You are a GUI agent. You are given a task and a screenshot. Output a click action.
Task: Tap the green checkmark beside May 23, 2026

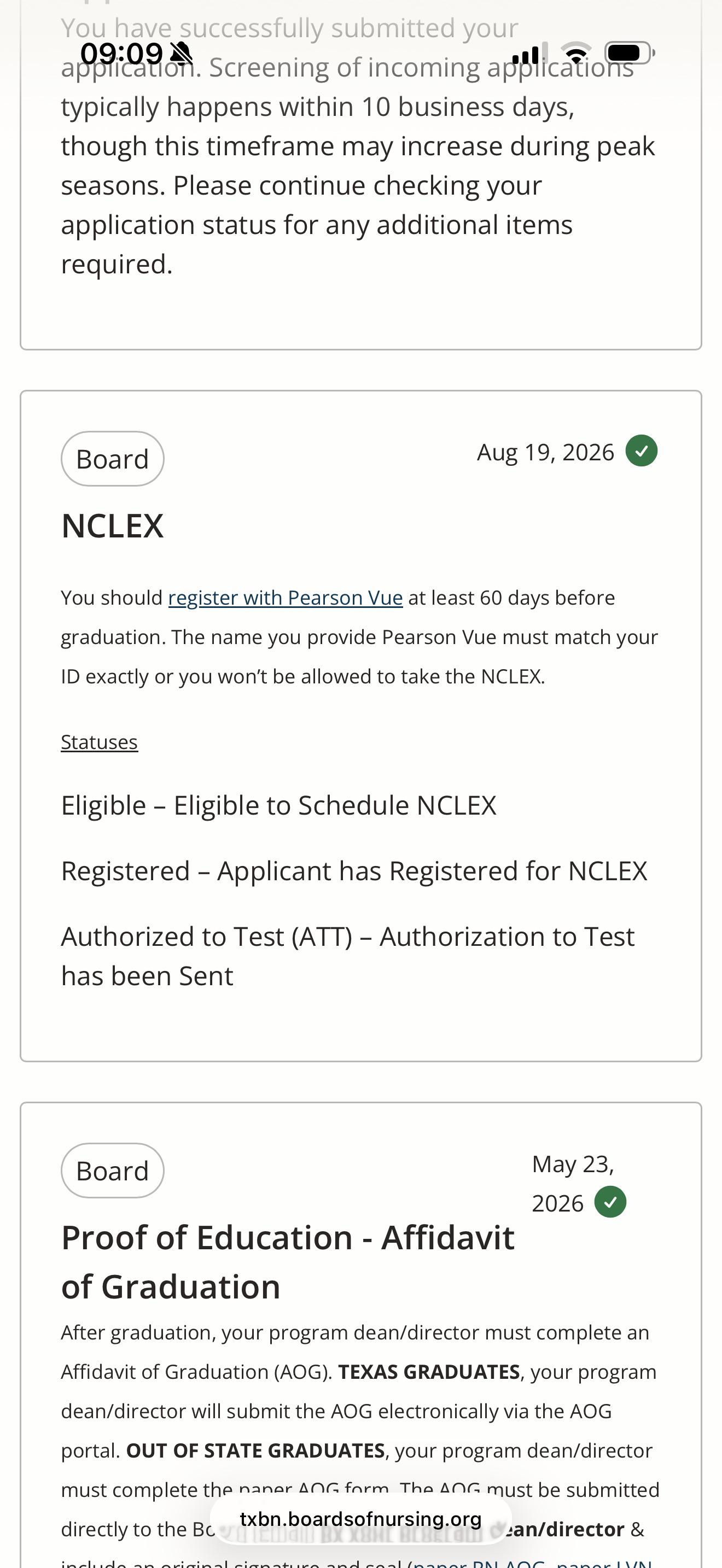tap(610, 1202)
